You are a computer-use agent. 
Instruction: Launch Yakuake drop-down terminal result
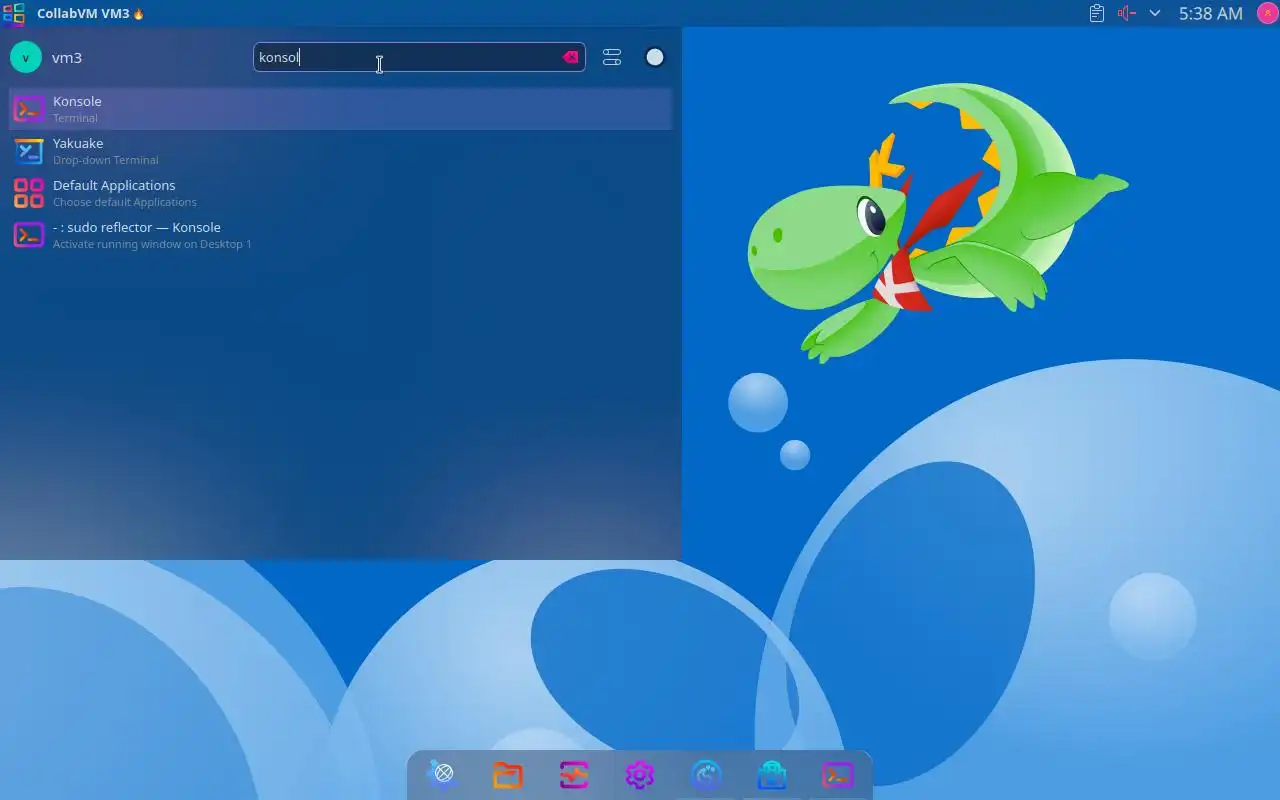tap(340, 150)
